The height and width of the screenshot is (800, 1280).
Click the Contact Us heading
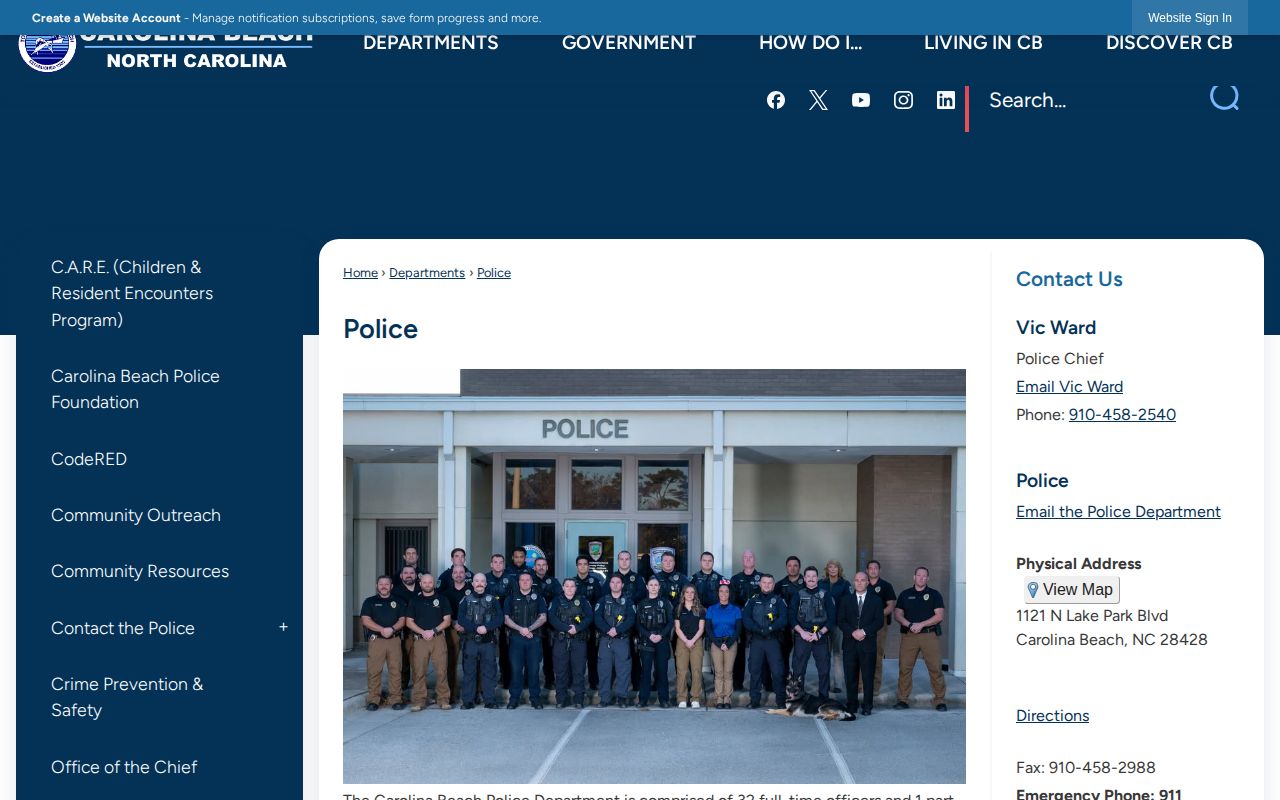tap(1069, 279)
